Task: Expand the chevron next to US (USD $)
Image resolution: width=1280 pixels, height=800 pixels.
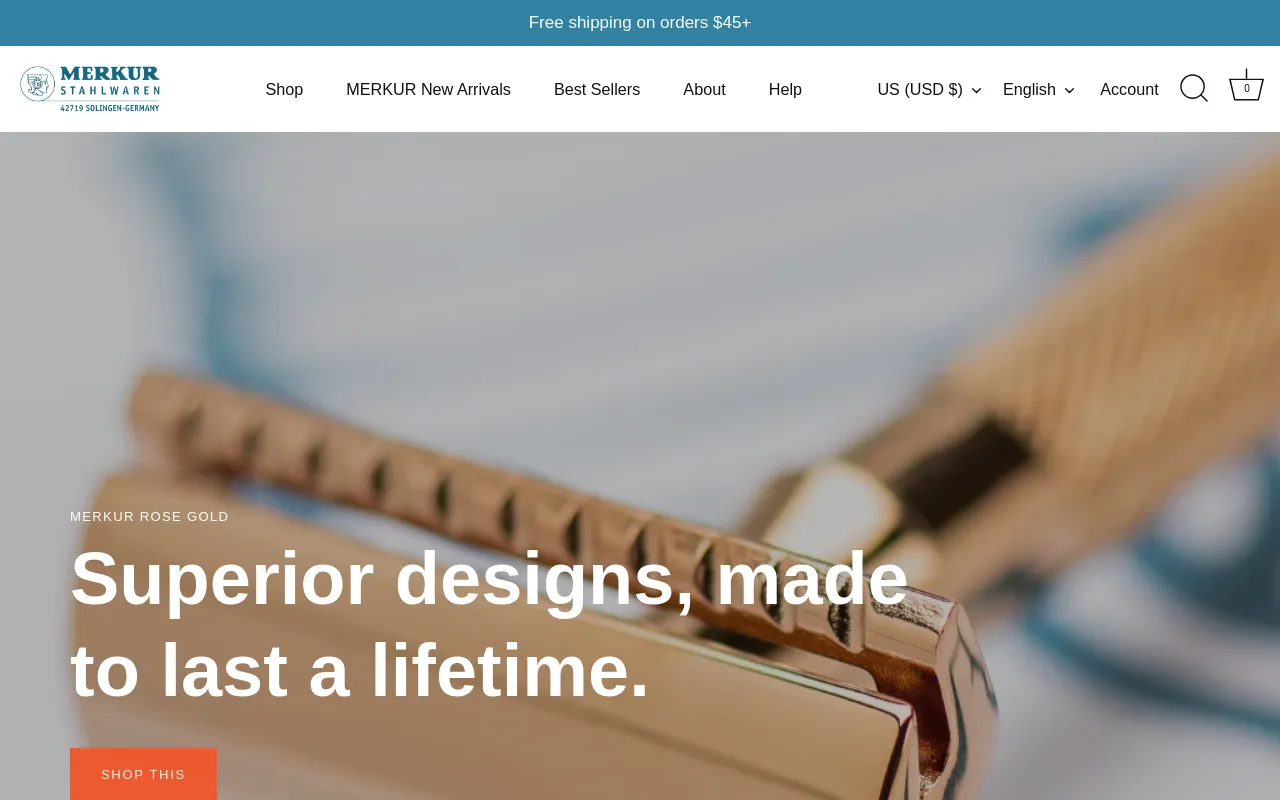Action: tap(976, 91)
